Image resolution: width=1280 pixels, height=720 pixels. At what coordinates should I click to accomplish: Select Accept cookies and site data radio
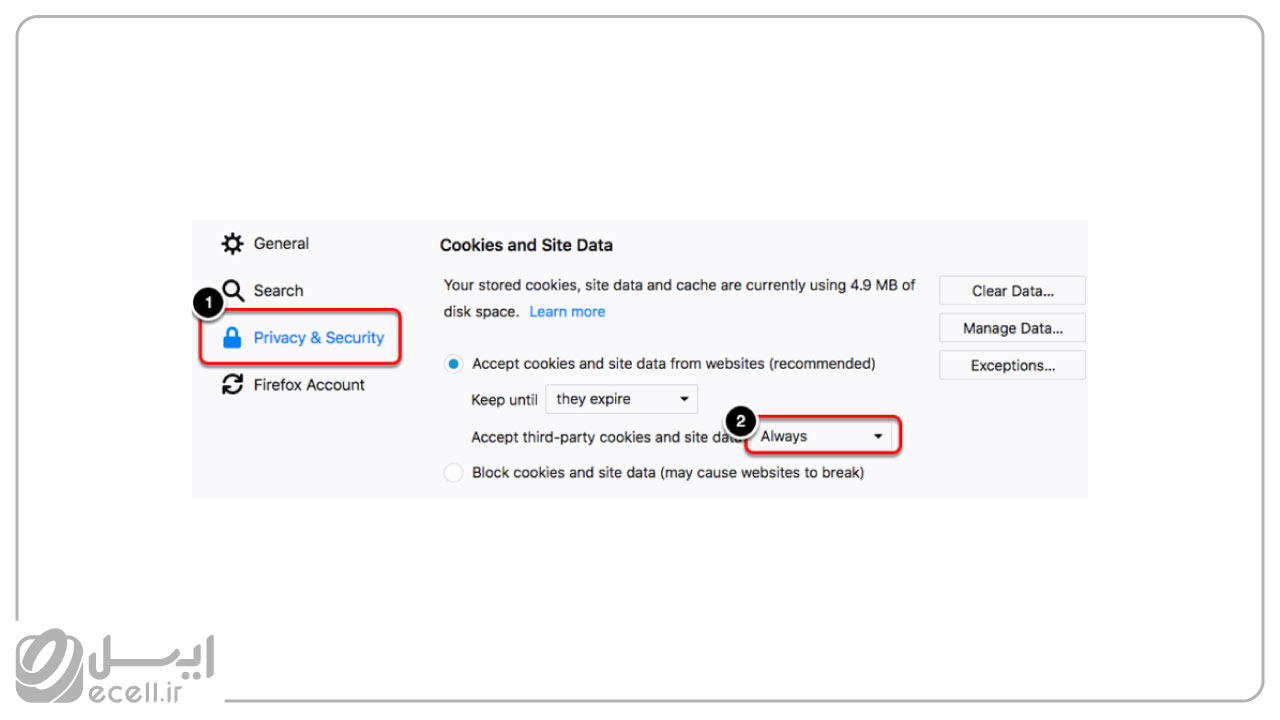454,364
